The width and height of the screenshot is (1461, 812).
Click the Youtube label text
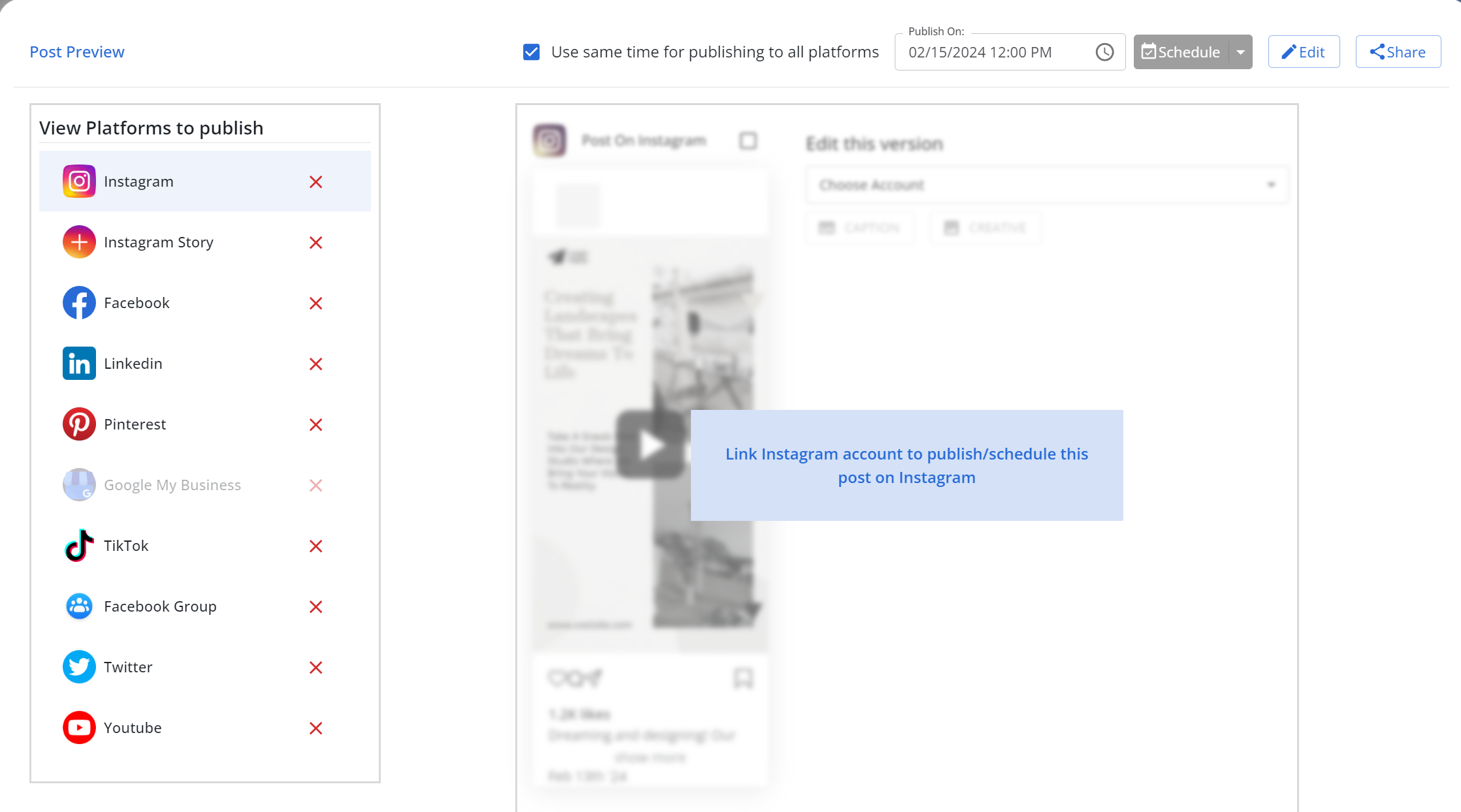133,728
